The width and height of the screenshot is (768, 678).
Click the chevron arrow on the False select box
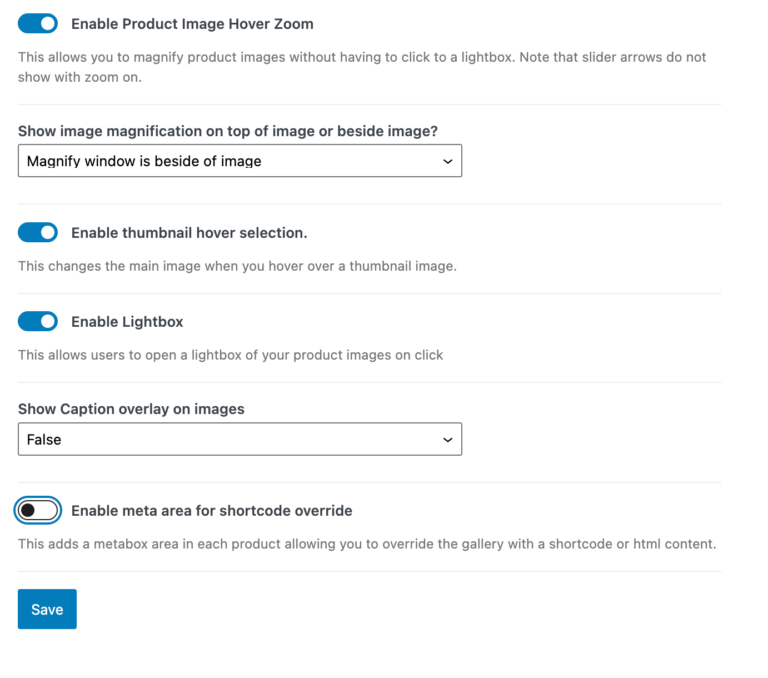click(447, 439)
